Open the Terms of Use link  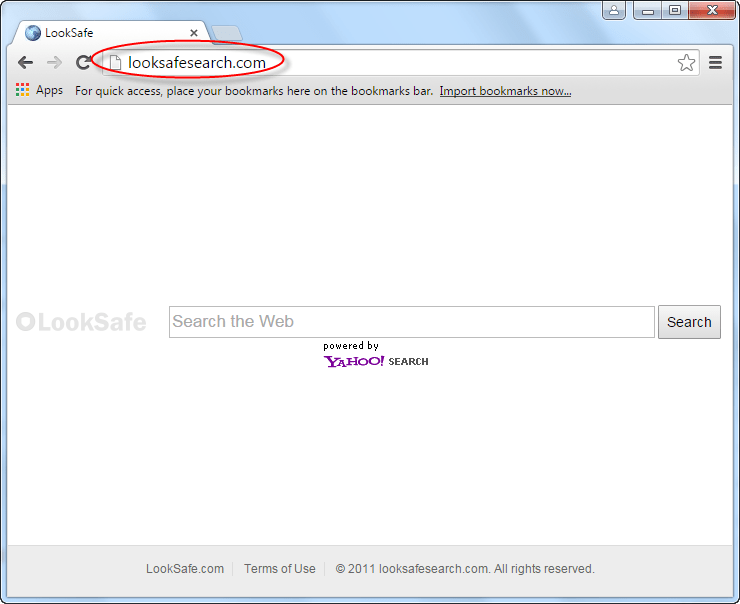pyautogui.click(x=279, y=569)
